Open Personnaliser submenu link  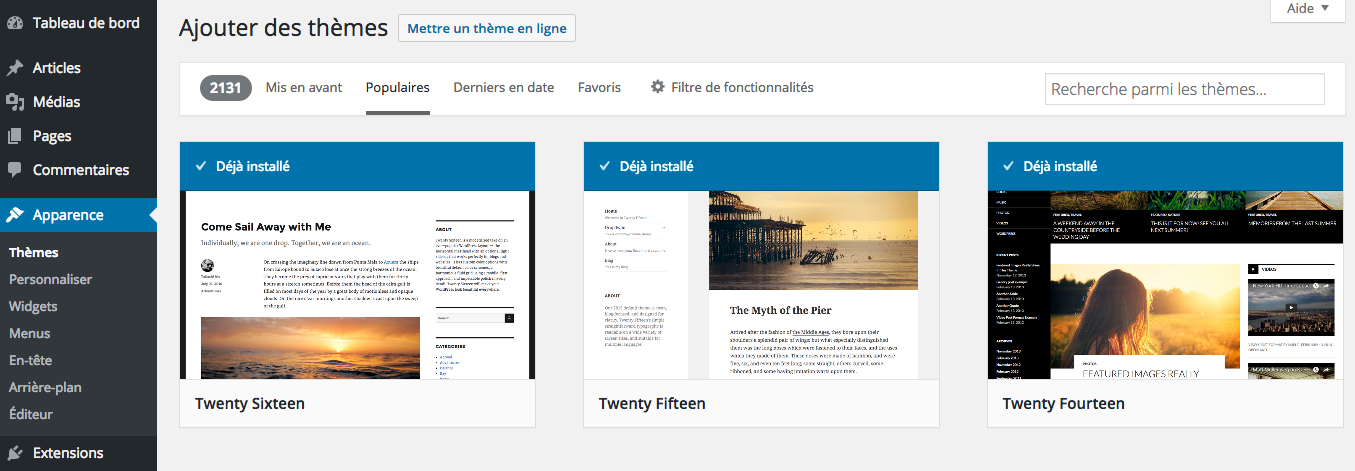pyautogui.click(x=50, y=280)
